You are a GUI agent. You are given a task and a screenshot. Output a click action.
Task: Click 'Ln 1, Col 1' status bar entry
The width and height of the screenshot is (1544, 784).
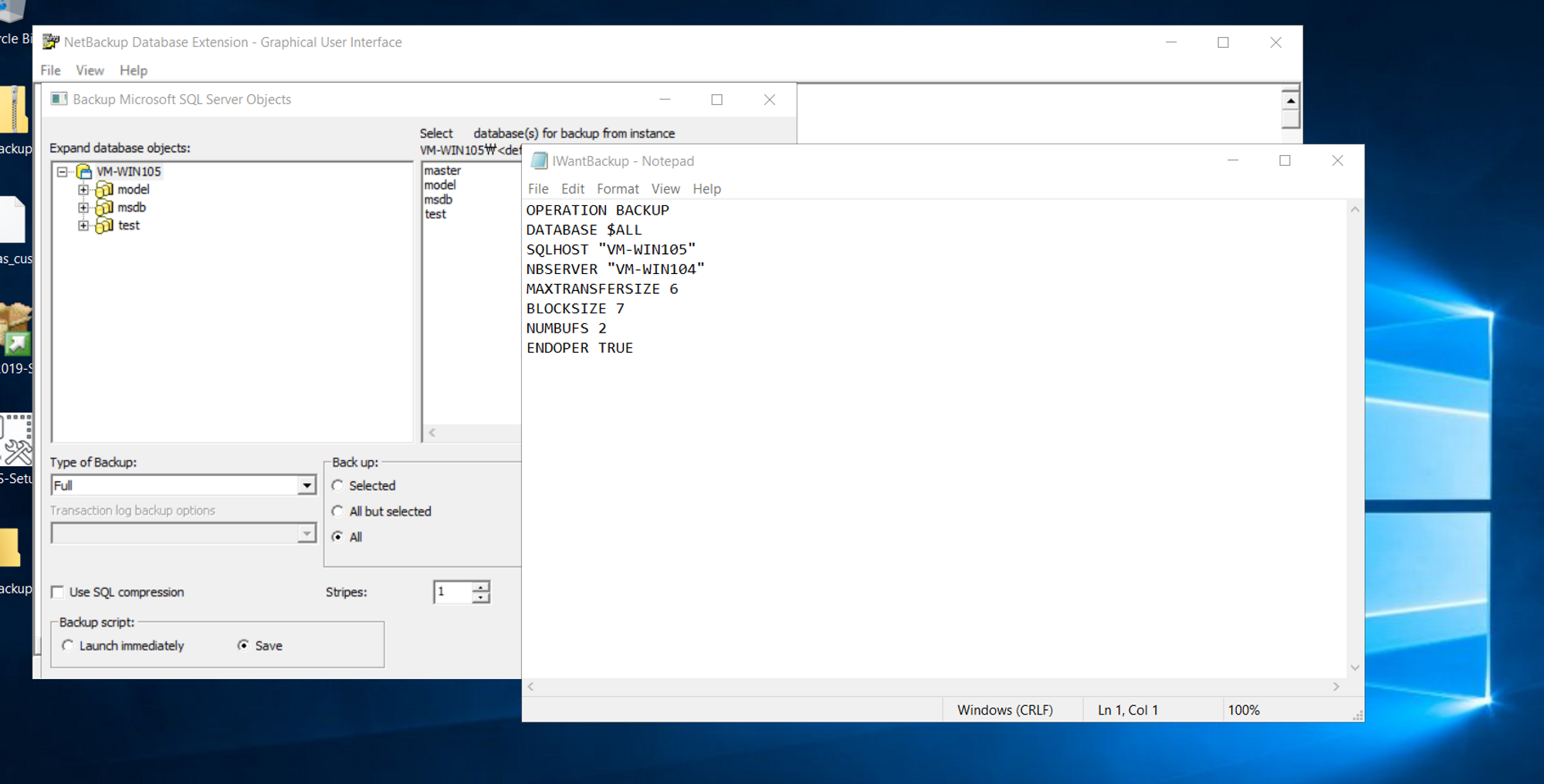pyautogui.click(x=1128, y=710)
